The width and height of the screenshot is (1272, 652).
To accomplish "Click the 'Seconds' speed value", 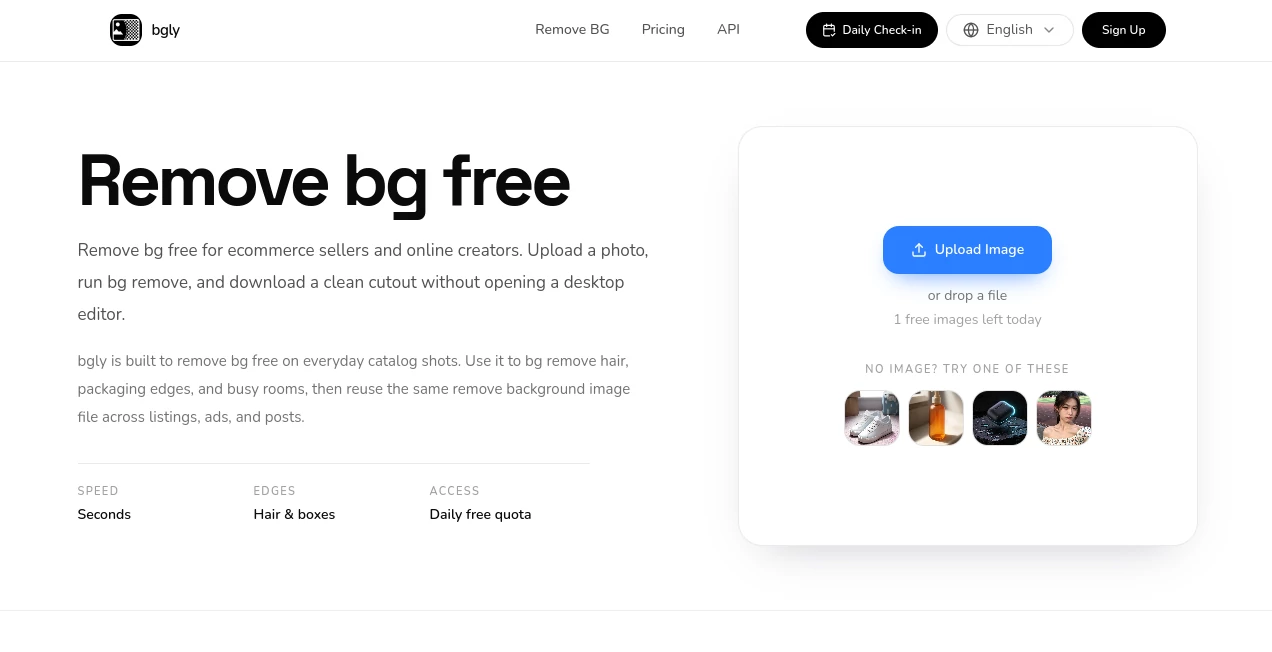I will (104, 515).
